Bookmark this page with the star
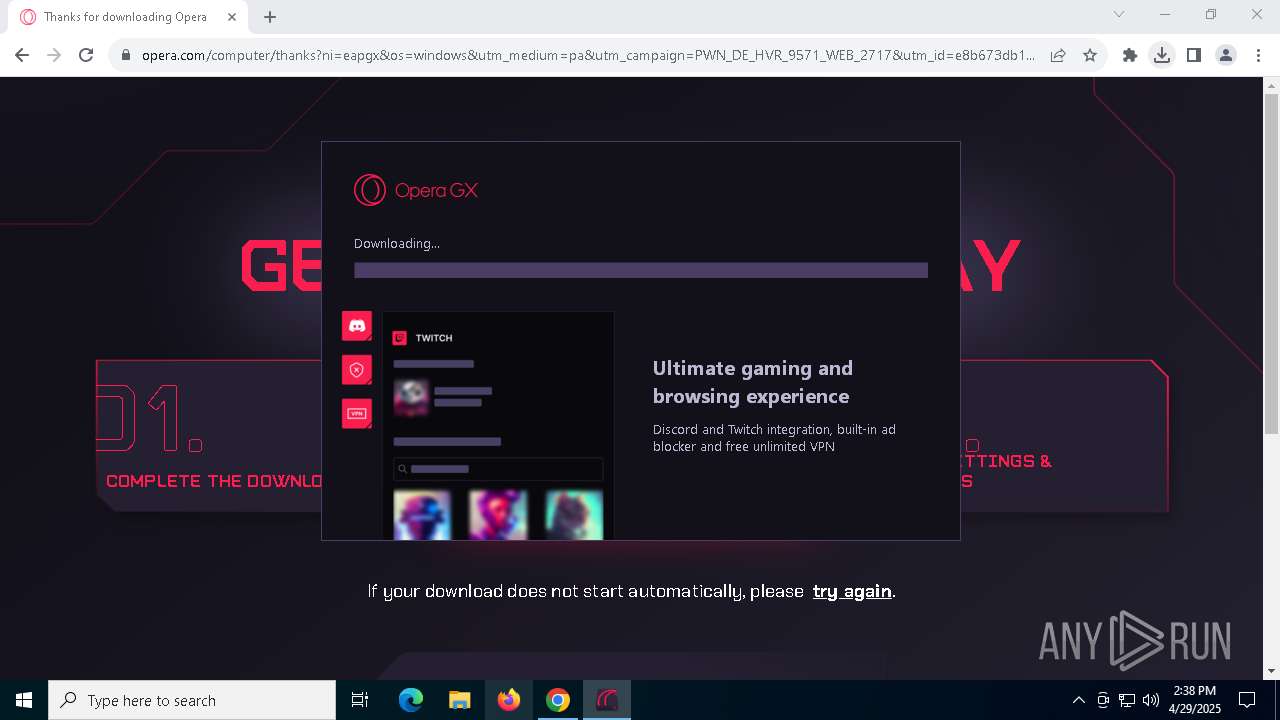This screenshot has height=720, width=1280. point(1090,56)
